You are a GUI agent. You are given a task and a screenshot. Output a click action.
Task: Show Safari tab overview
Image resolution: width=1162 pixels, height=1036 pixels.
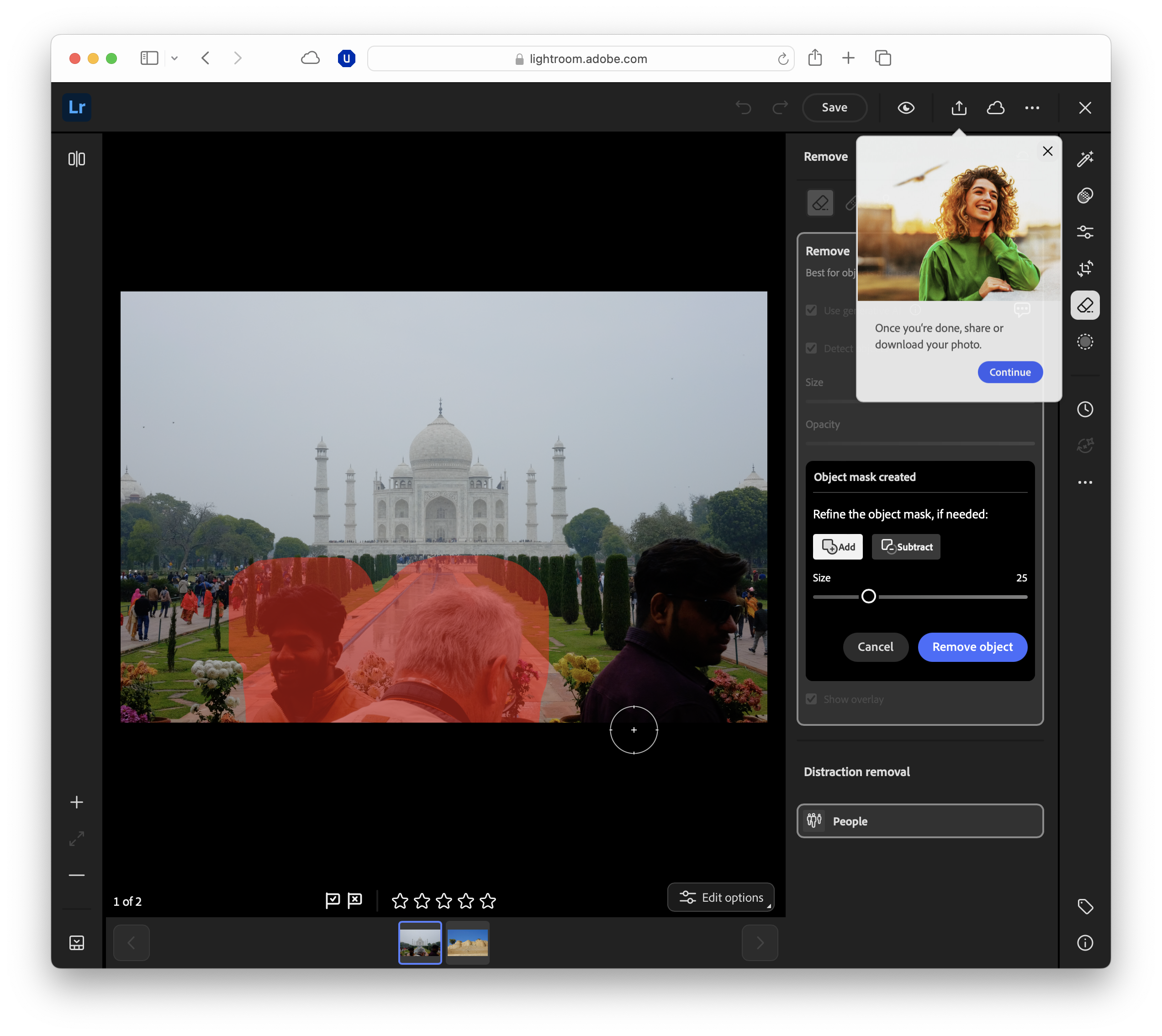tap(882, 58)
